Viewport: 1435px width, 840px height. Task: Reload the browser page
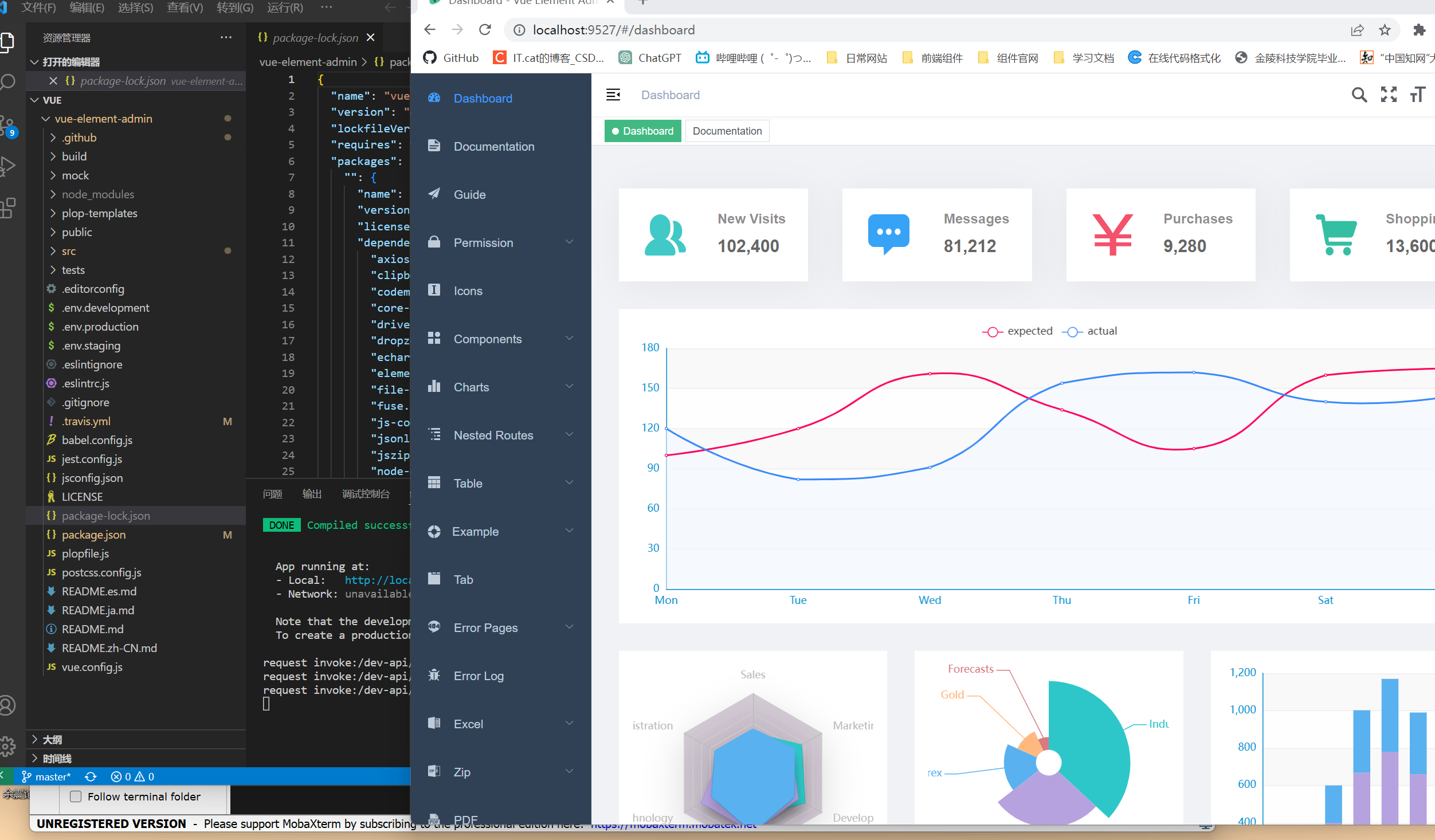click(485, 30)
